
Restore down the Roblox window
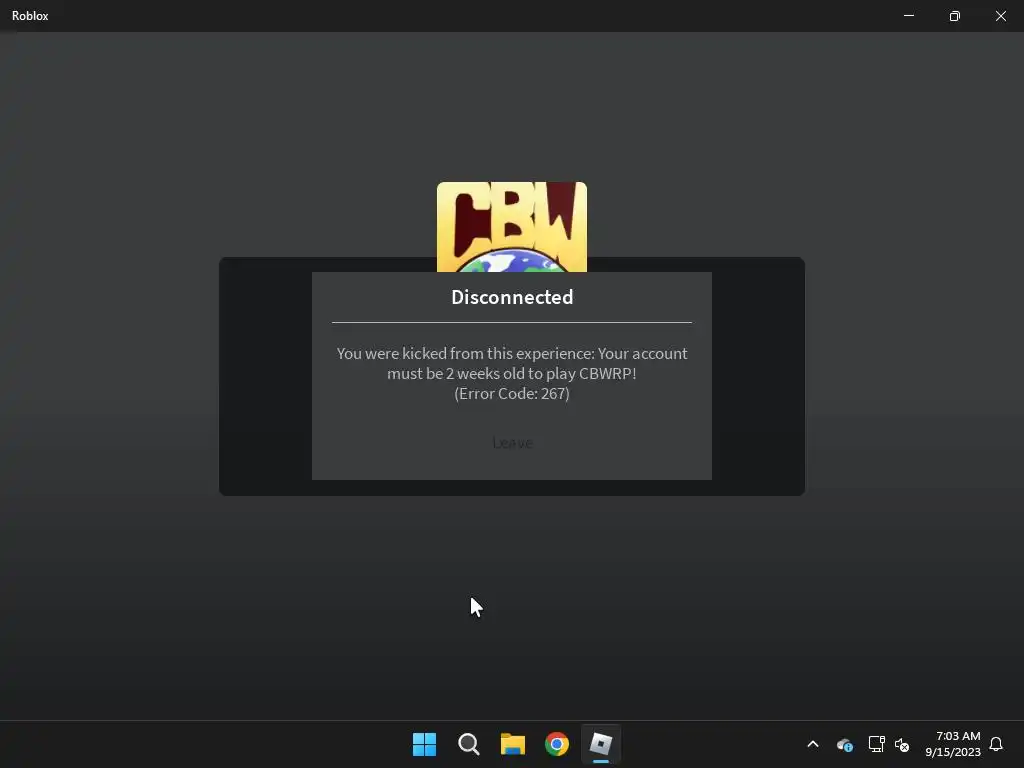[955, 16]
